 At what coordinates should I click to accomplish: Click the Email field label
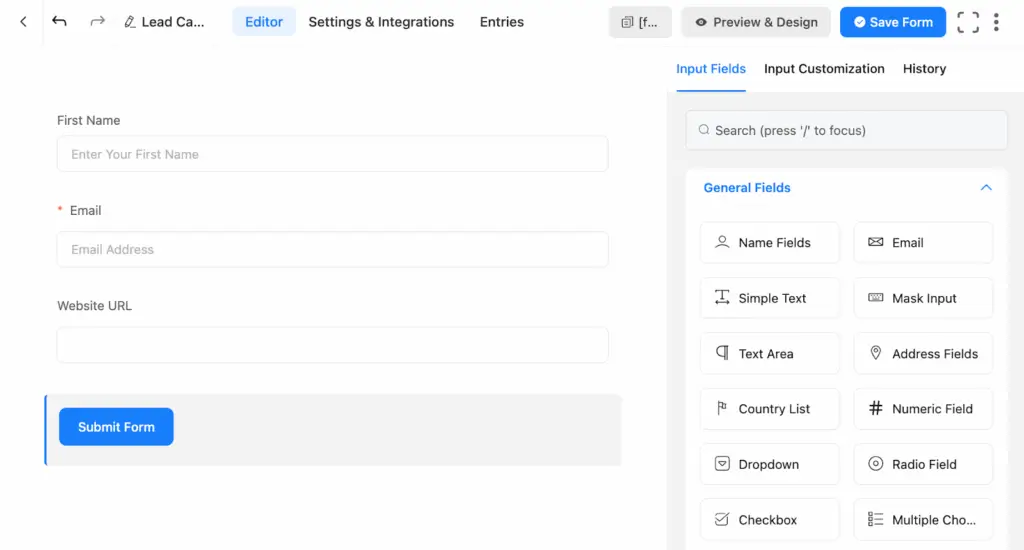[86, 210]
